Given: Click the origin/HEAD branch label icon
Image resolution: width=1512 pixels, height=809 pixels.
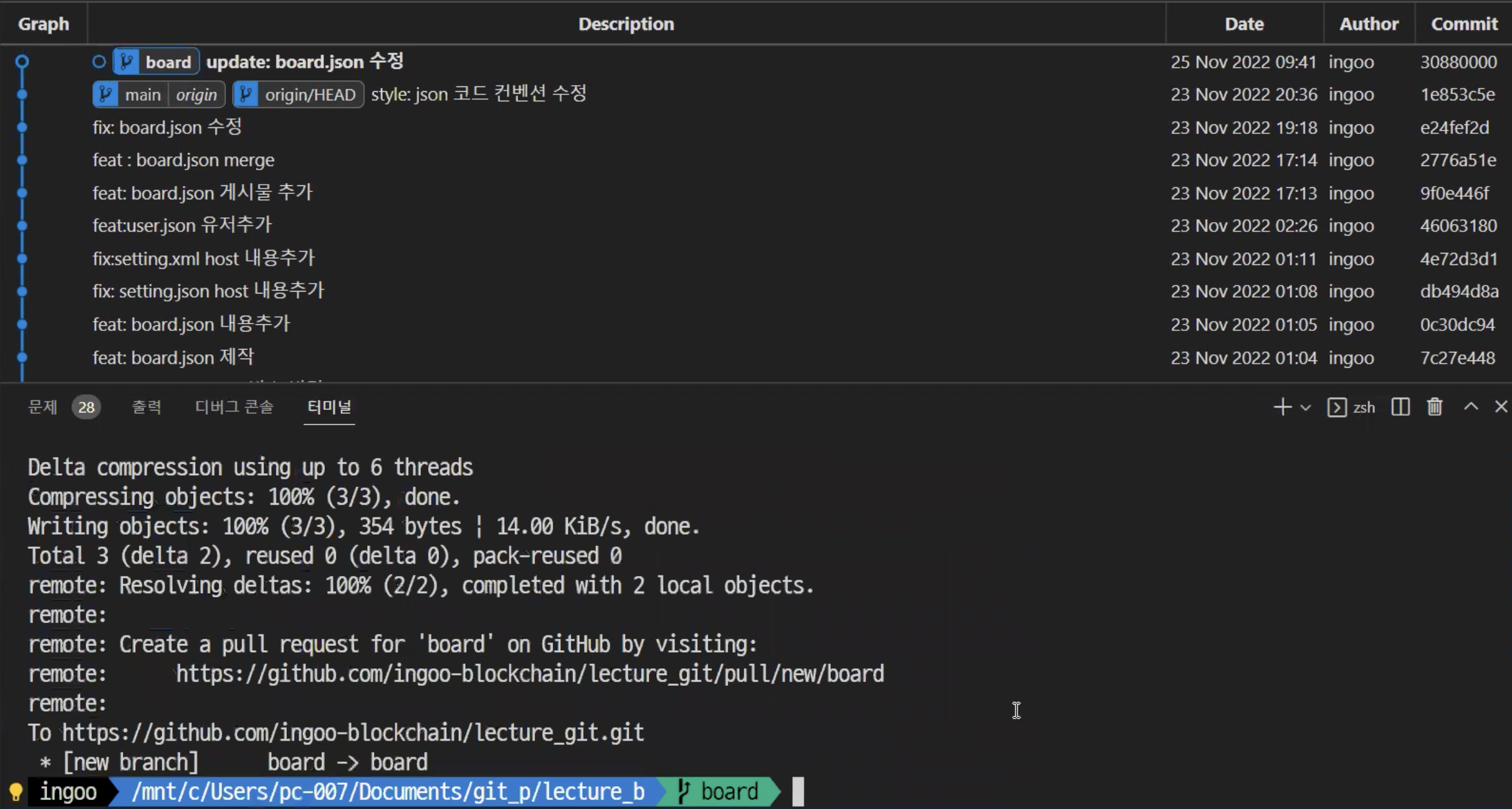Looking at the screenshot, I should click(246, 95).
